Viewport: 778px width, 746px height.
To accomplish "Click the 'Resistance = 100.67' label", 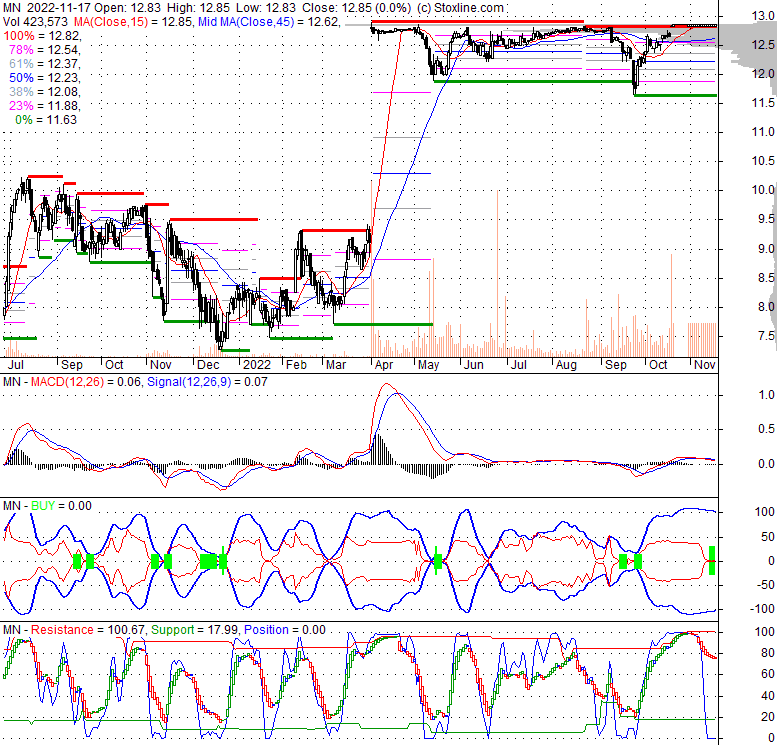I will pyautogui.click(x=88, y=630).
